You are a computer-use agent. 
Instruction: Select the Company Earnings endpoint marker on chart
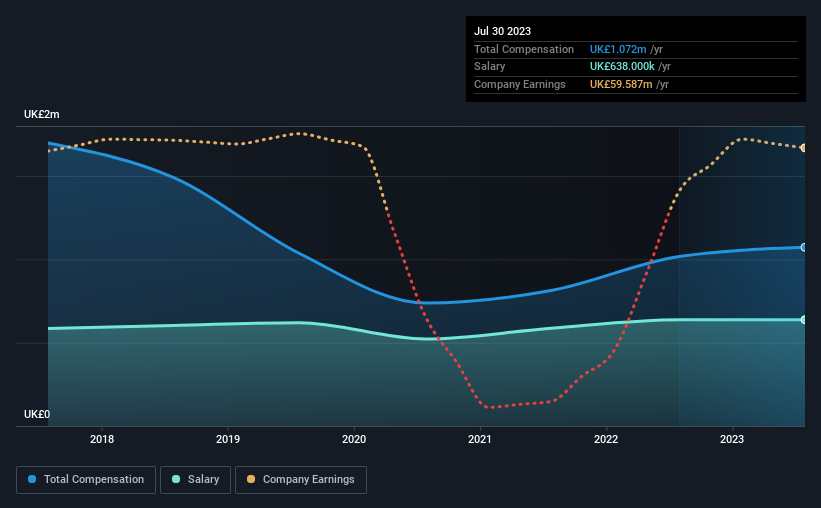(804, 148)
